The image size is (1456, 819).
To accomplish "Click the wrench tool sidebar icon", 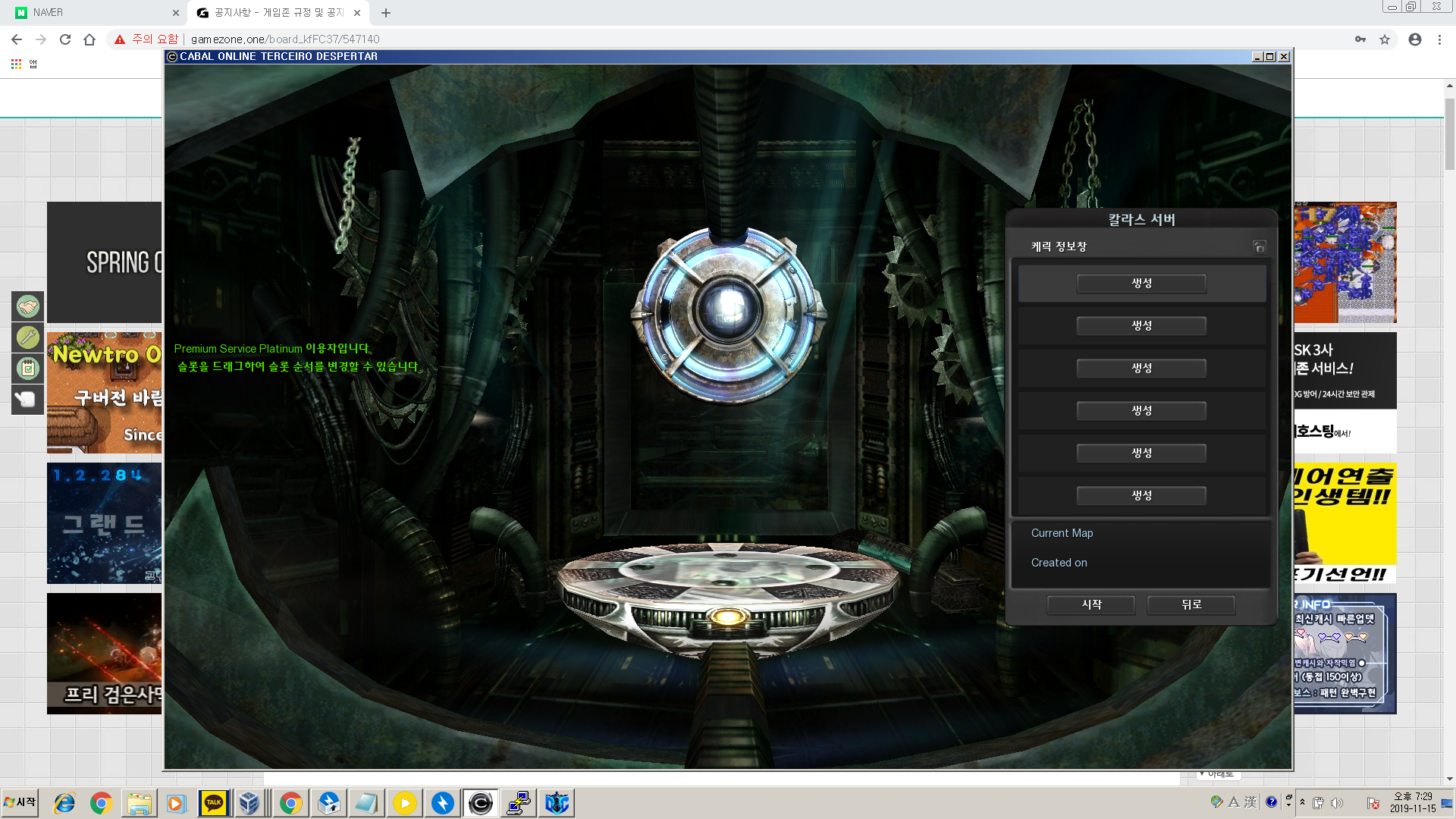I will pyautogui.click(x=28, y=337).
